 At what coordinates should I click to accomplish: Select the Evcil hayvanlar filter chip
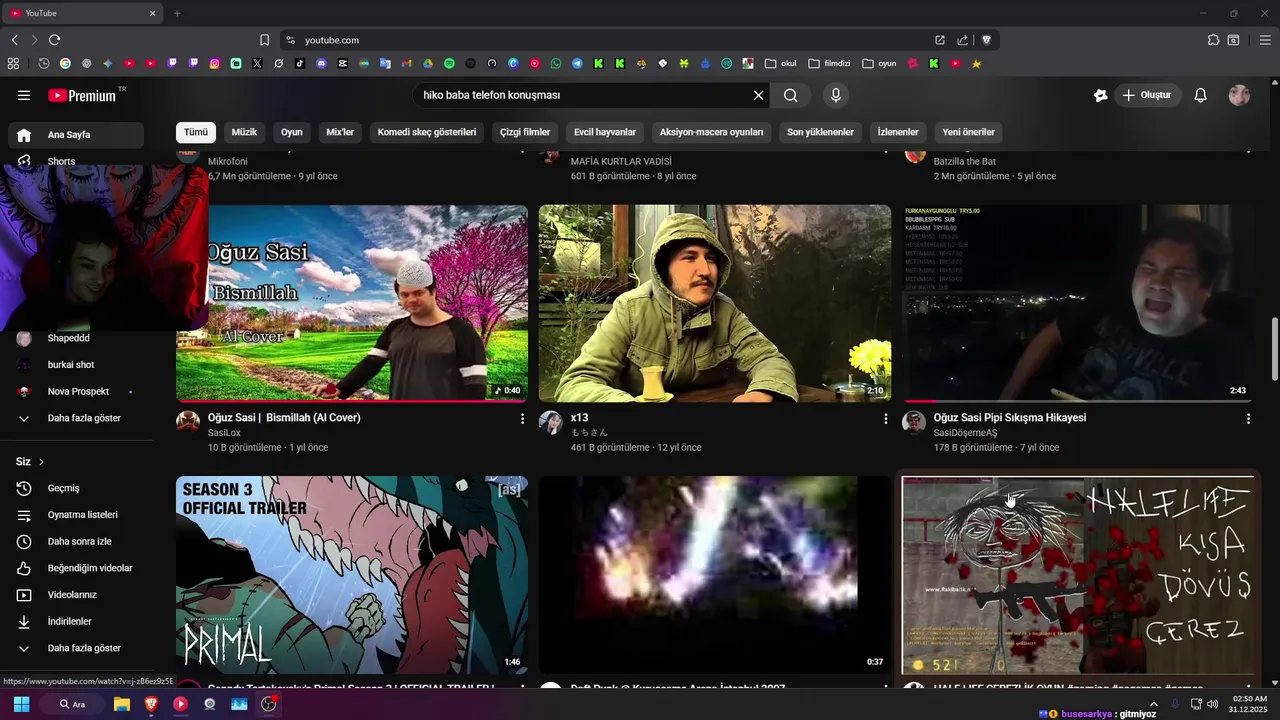point(605,132)
